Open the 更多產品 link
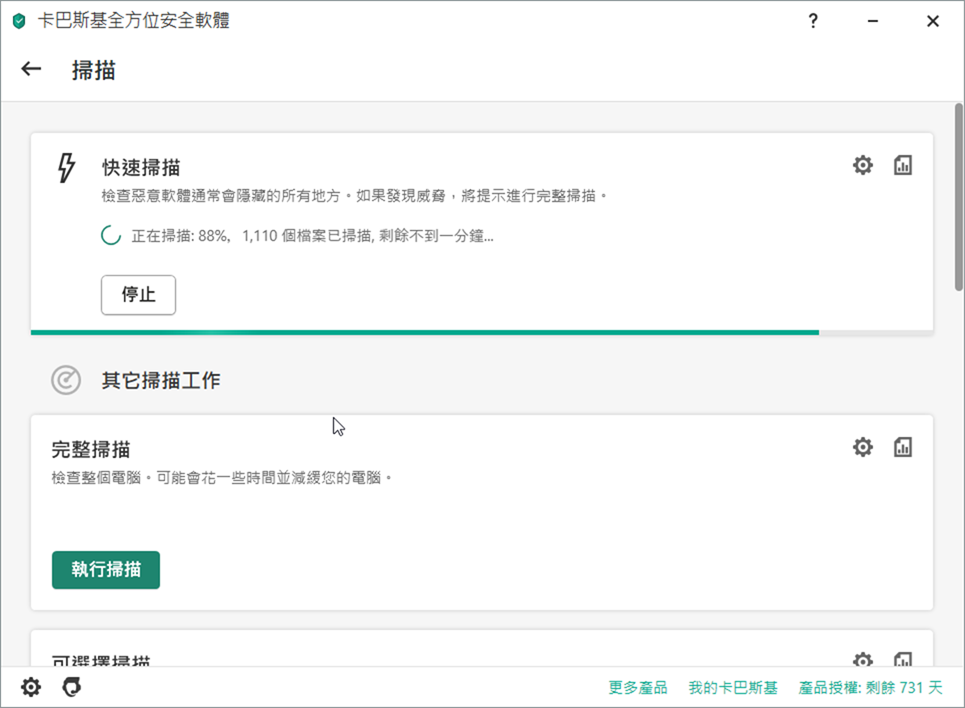 tap(637, 688)
